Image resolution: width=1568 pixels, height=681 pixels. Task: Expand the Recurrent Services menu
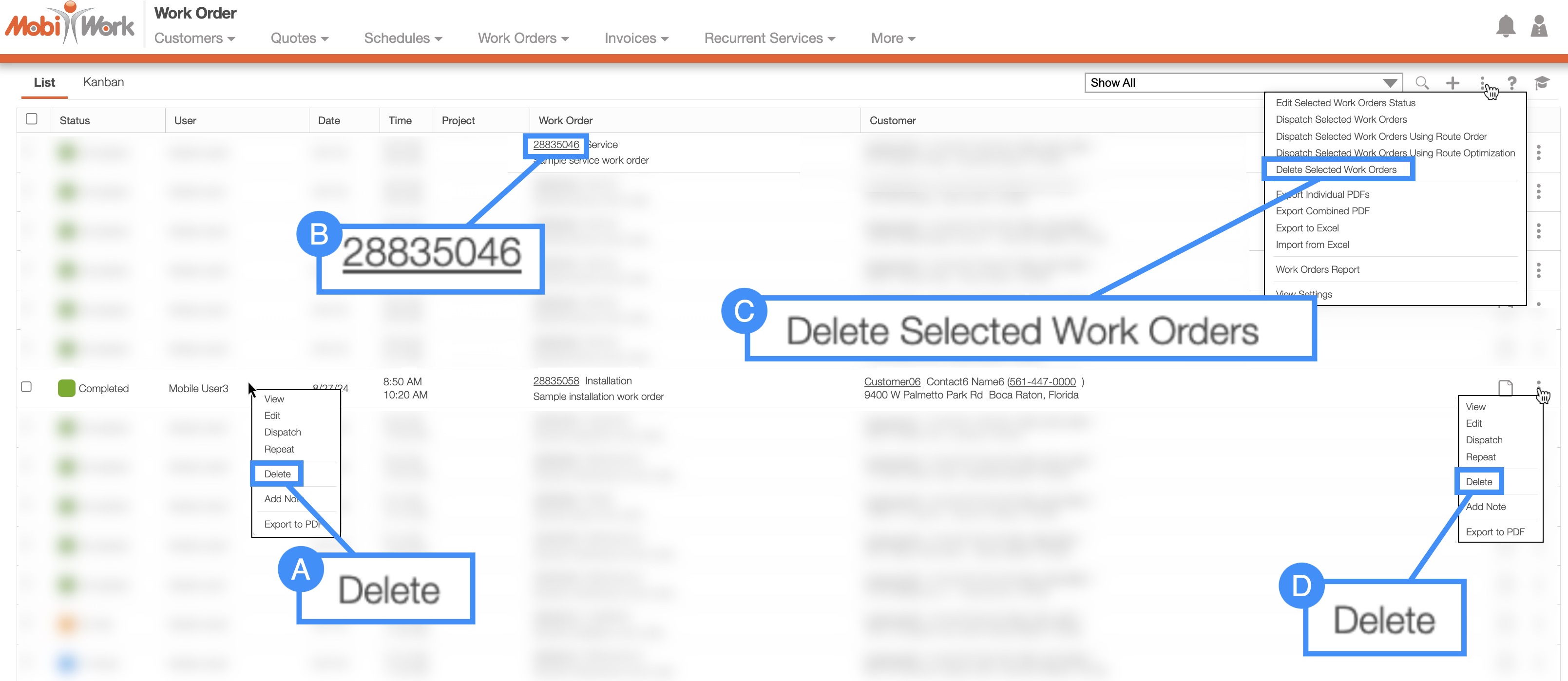tap(769, 38)
